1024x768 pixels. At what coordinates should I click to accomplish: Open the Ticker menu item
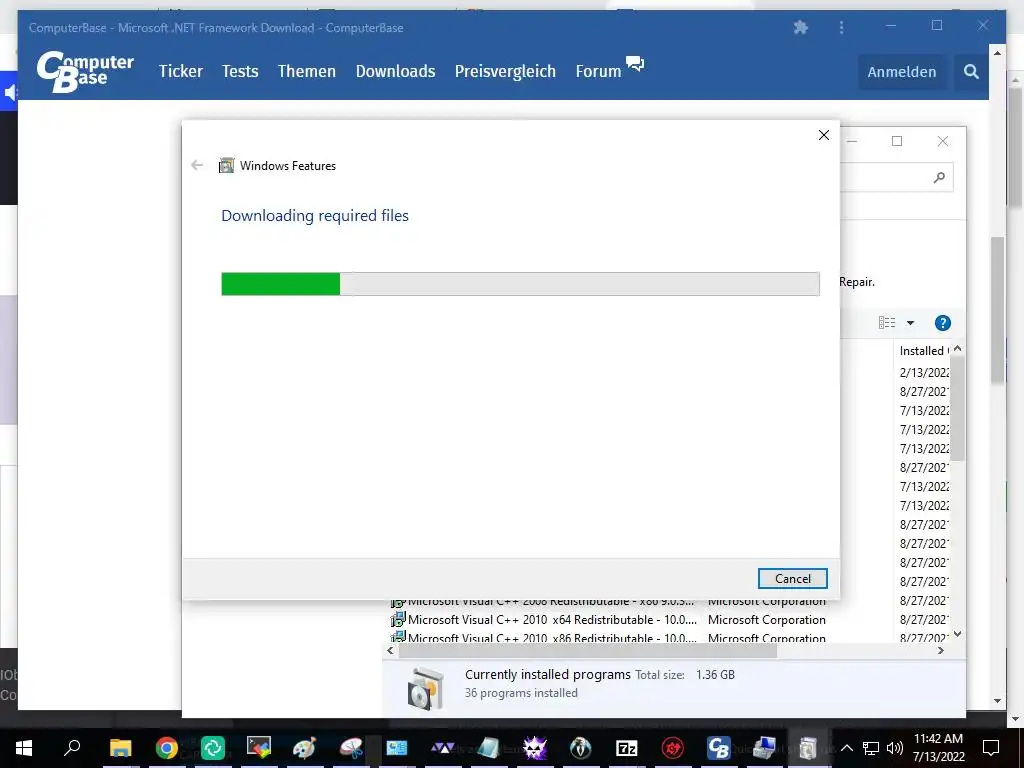(x=181, y=71)
